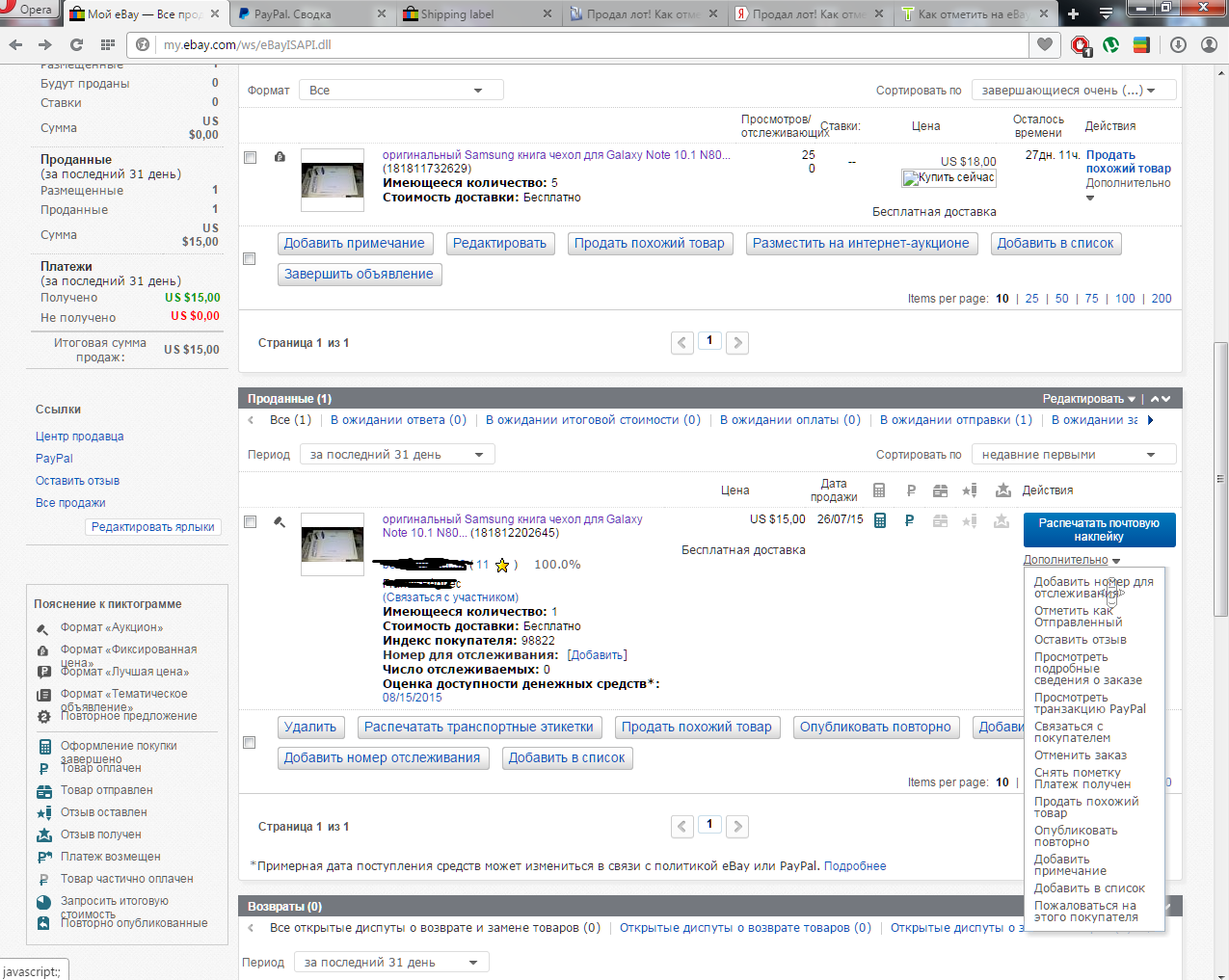
Task: Expand Дополнительно under active listing actions
Action: (x=1129, y=189)
